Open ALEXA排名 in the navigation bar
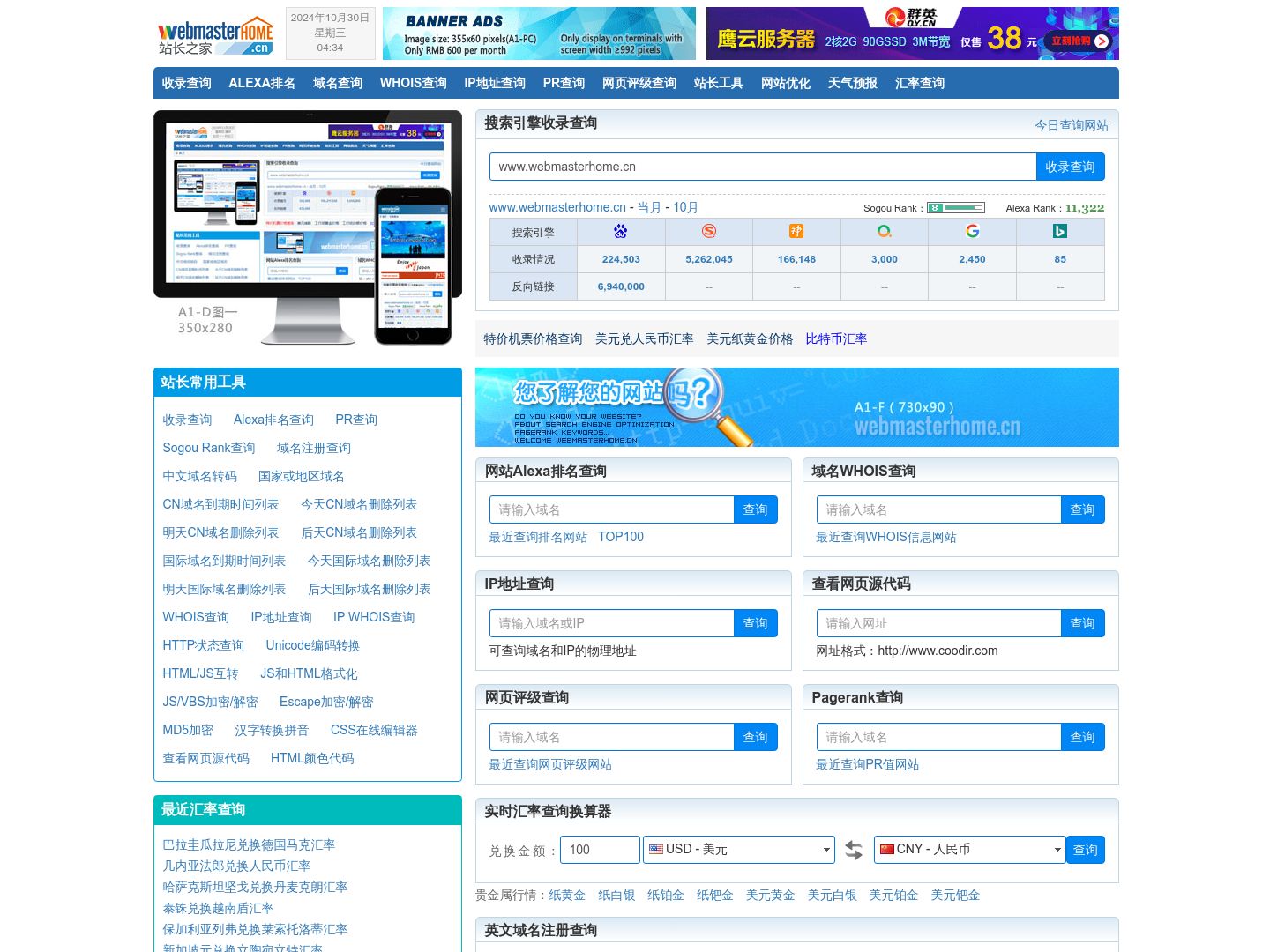The width and height of the screenshot is (1270, 952). pos(262,83)
